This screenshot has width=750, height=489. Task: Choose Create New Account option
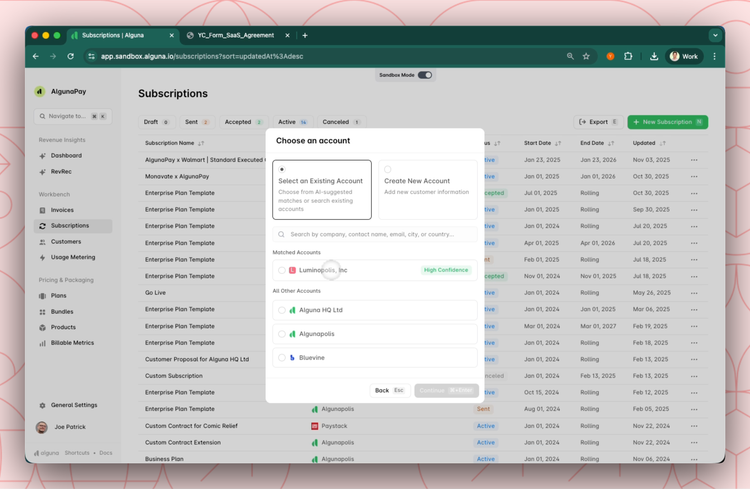tap(428, 189)
